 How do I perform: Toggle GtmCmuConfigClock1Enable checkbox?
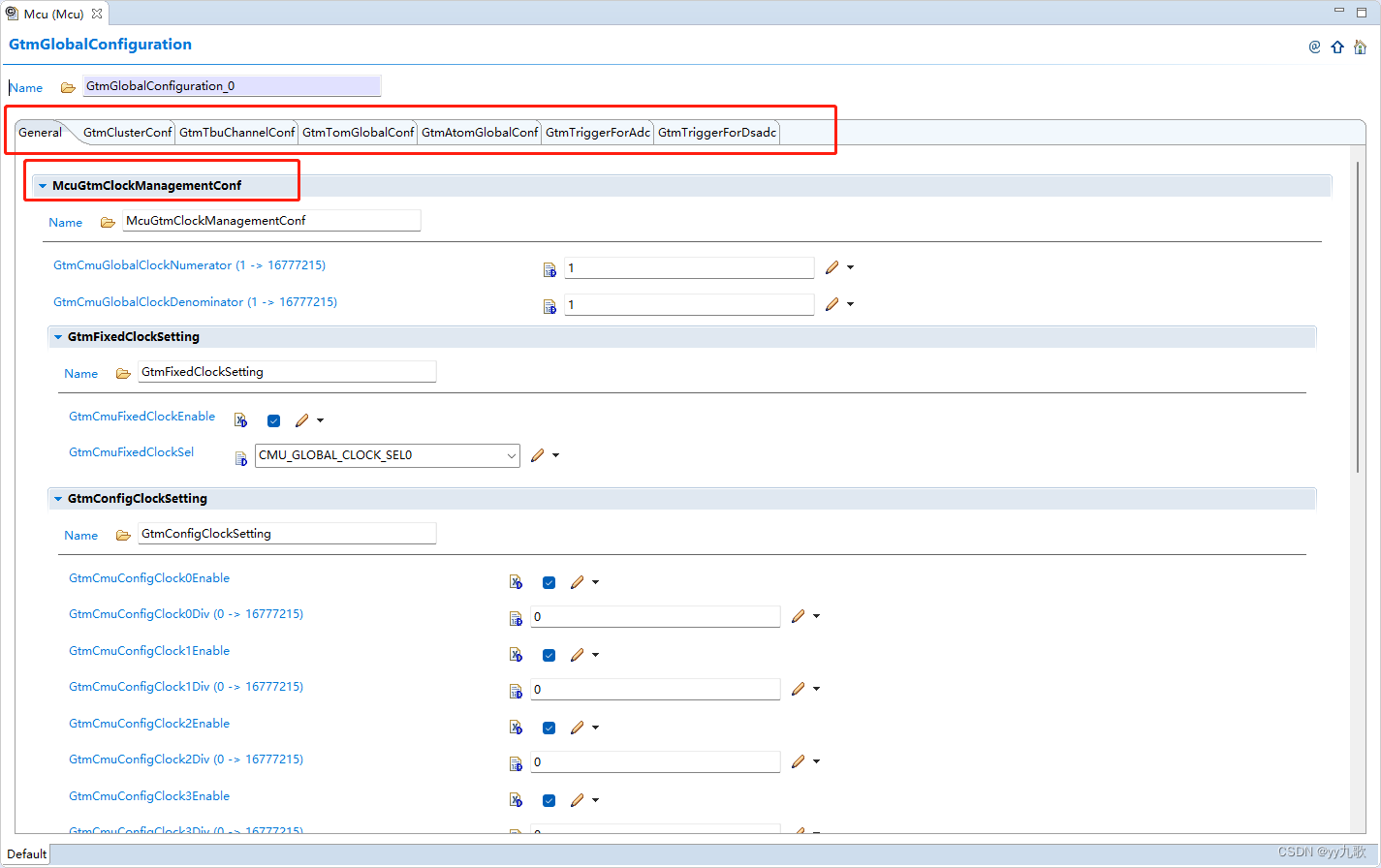point(549,655)
